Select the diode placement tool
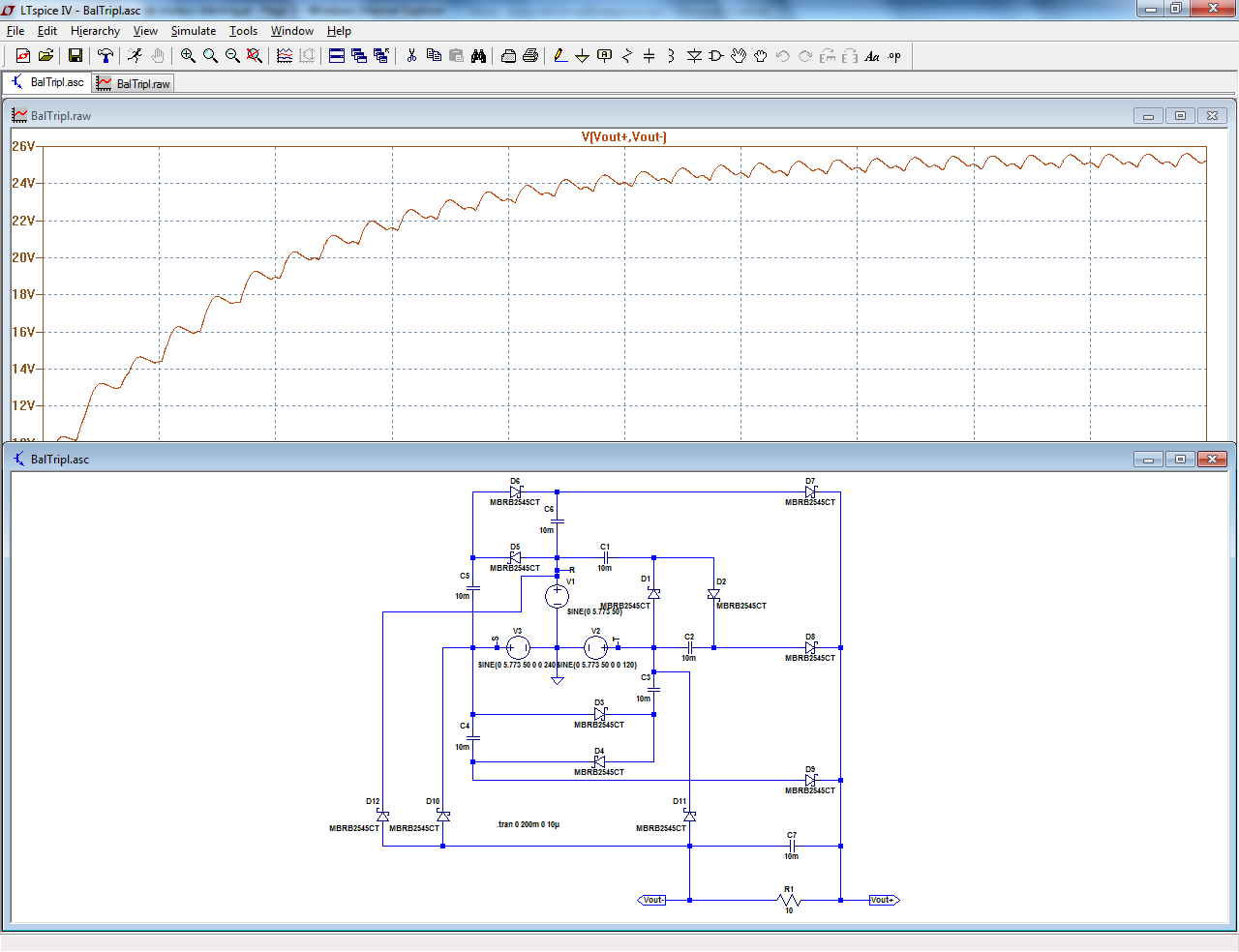This screenshot has height=952, width=1239. (x=694, y=56)
